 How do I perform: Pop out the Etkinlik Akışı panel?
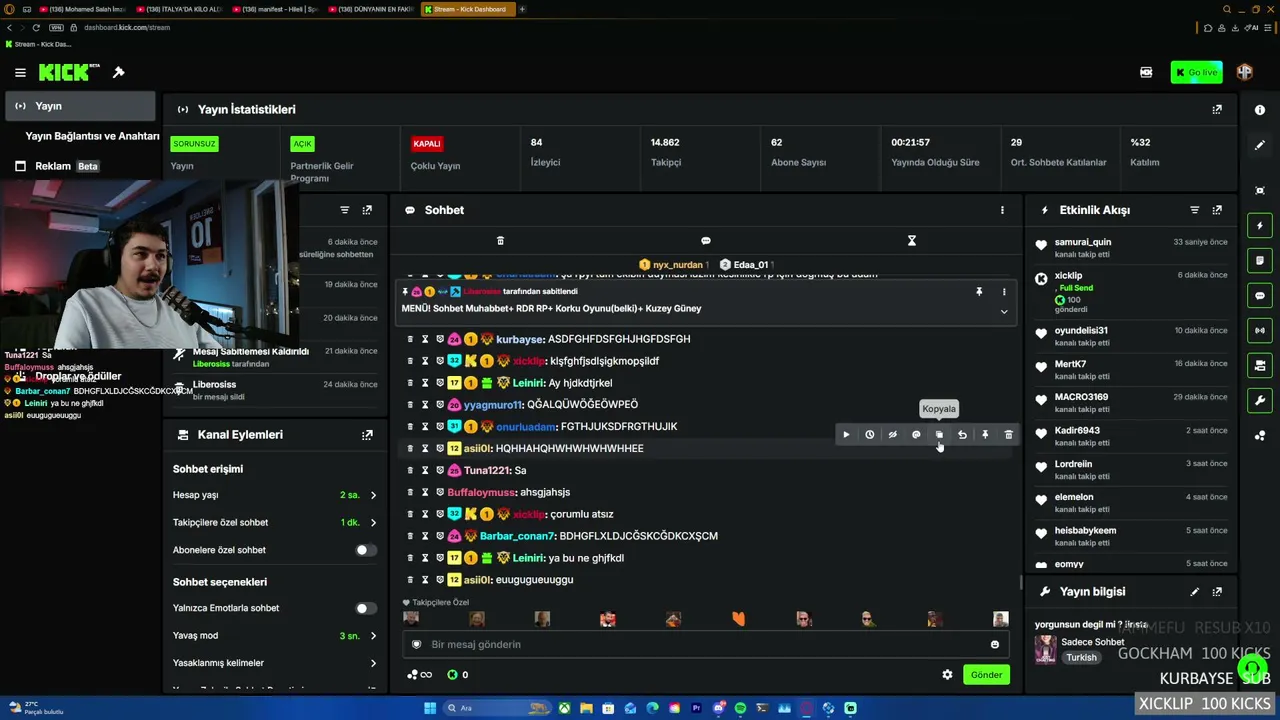1217,210
